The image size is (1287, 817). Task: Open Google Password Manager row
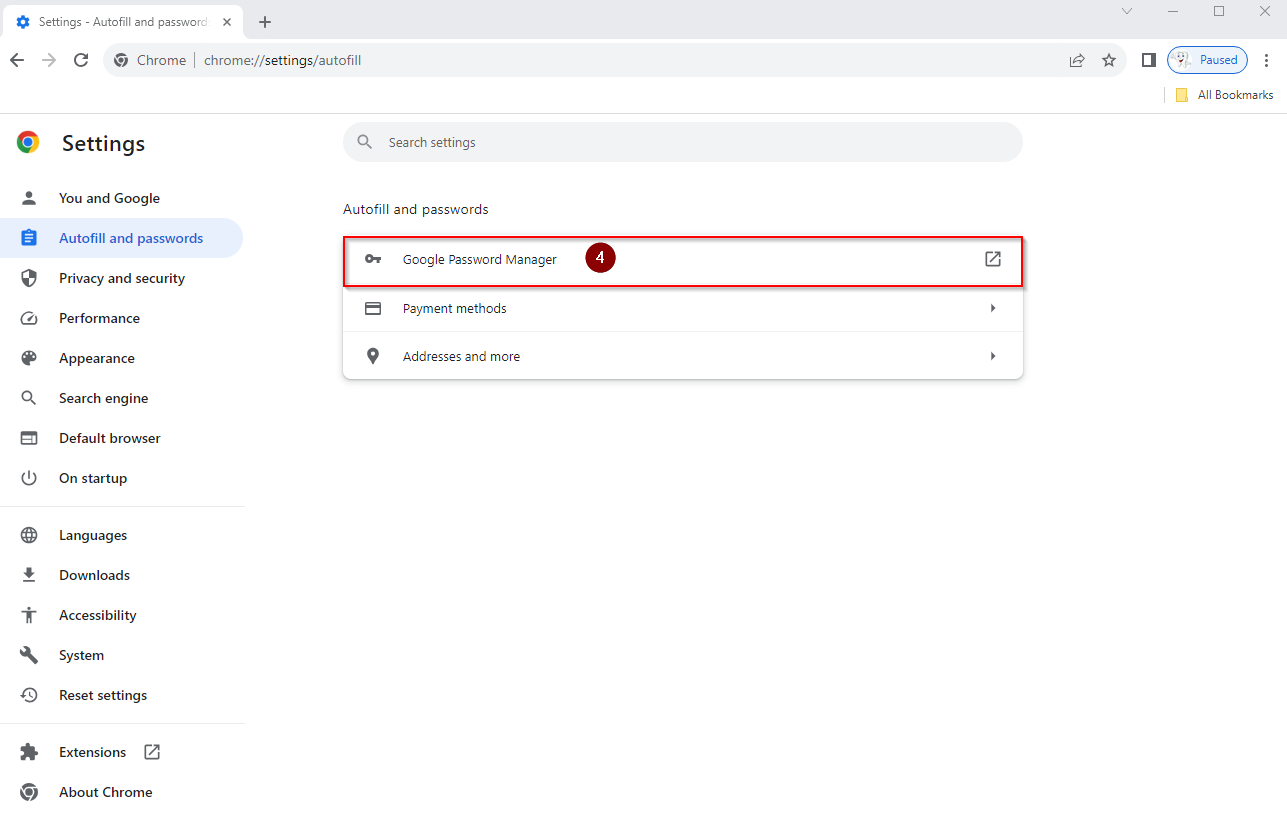[x=683, y=260]
